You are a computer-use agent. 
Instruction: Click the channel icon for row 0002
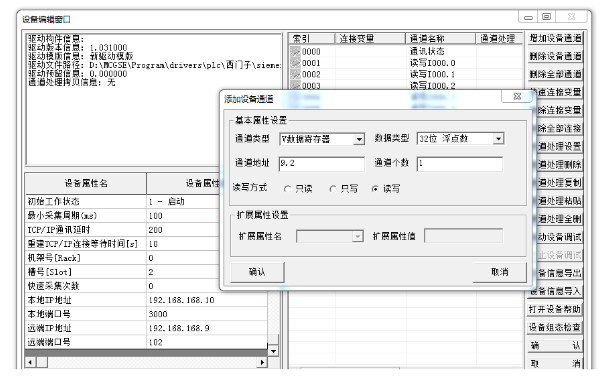pyautogui.click(x=295, y=74)
